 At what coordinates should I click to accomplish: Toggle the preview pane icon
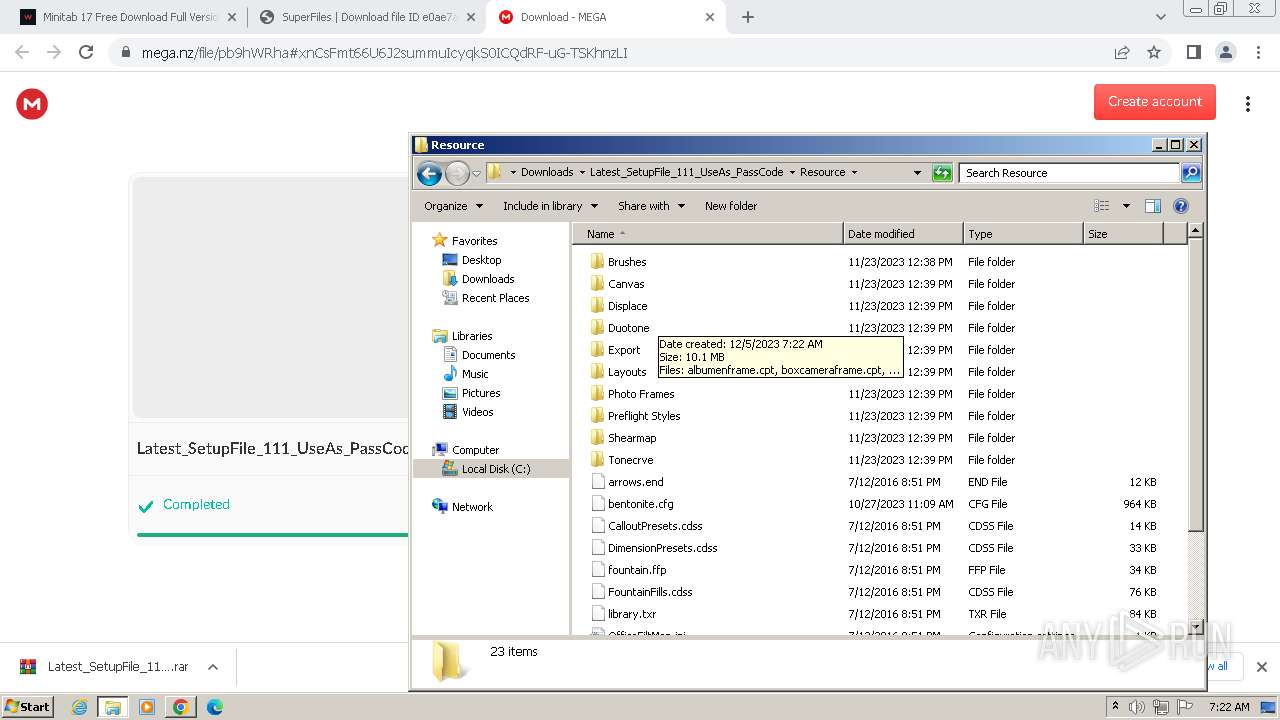1153,206
